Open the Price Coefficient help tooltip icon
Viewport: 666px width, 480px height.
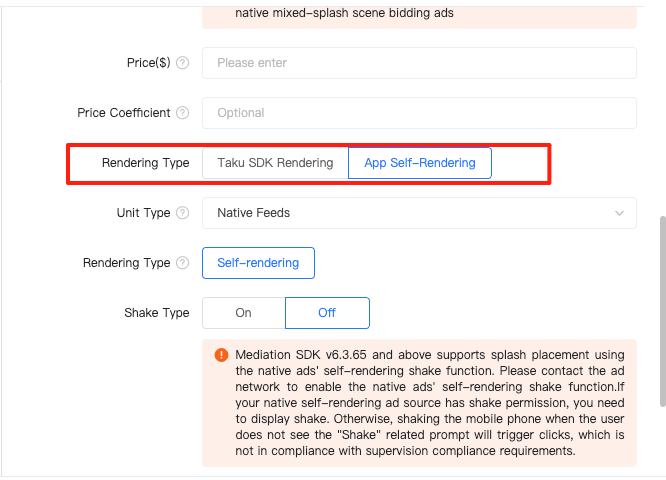click(183, 113)
